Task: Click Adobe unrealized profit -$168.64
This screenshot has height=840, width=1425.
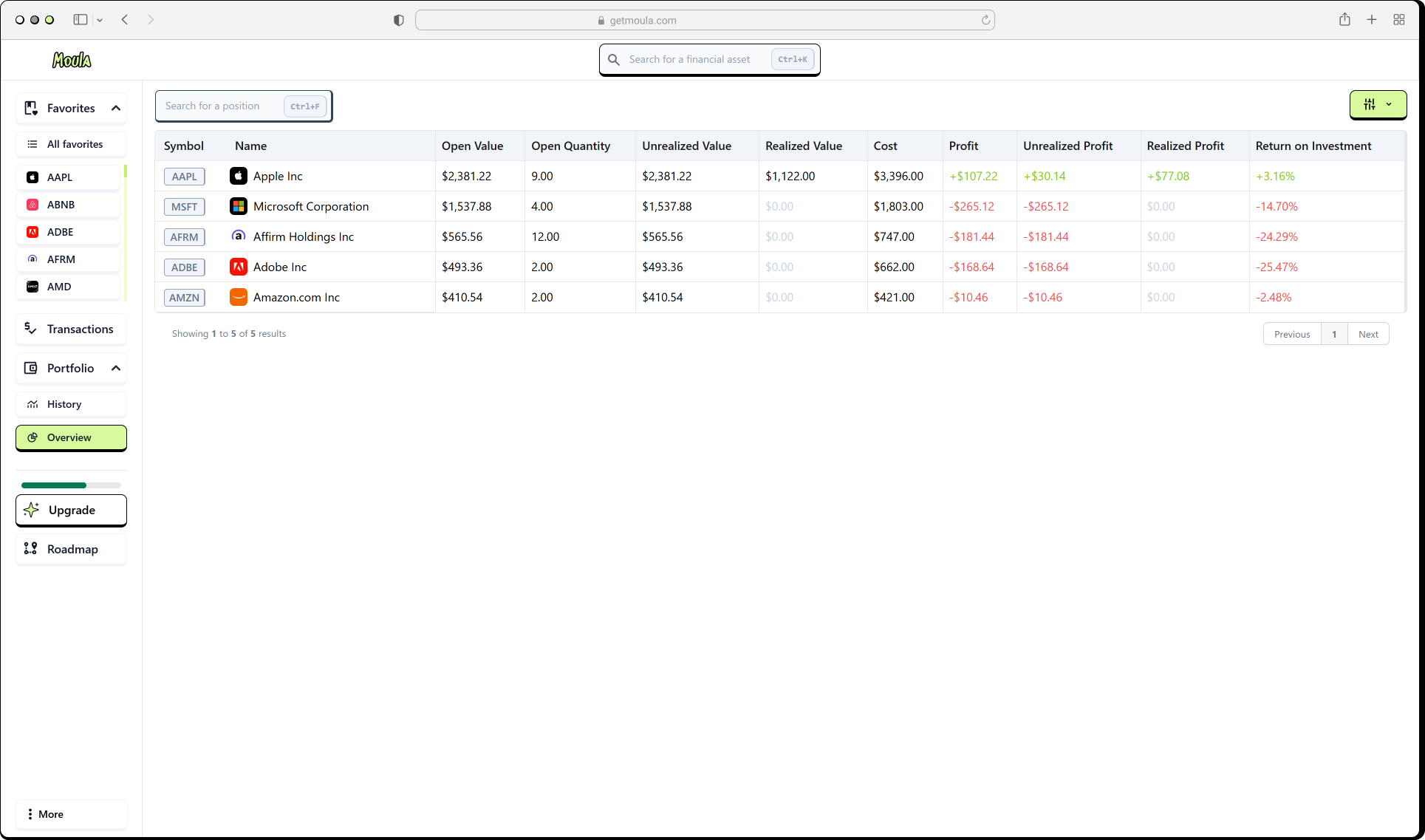Action: (1045, 267)
